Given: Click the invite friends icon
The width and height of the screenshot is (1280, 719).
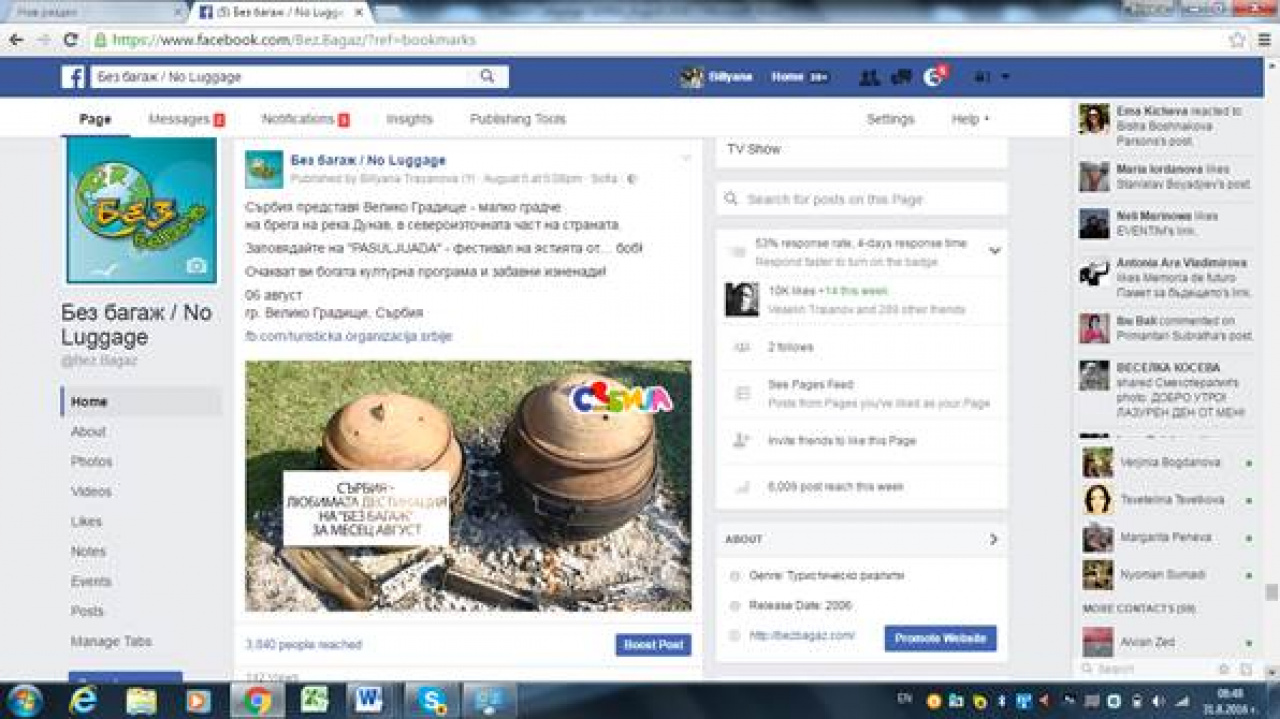Looking at the screenshot, I should tap(742, 440).
